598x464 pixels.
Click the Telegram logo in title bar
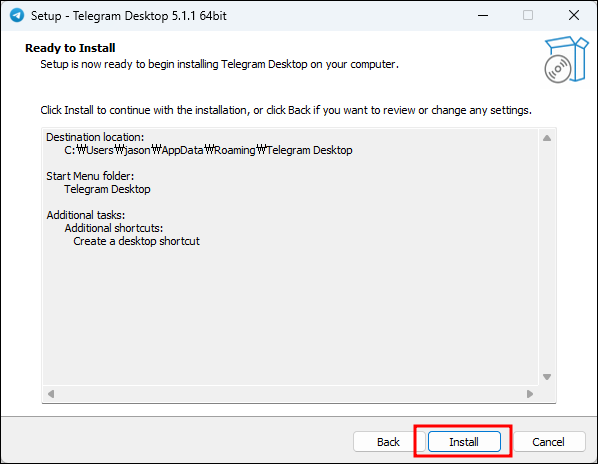17,16
